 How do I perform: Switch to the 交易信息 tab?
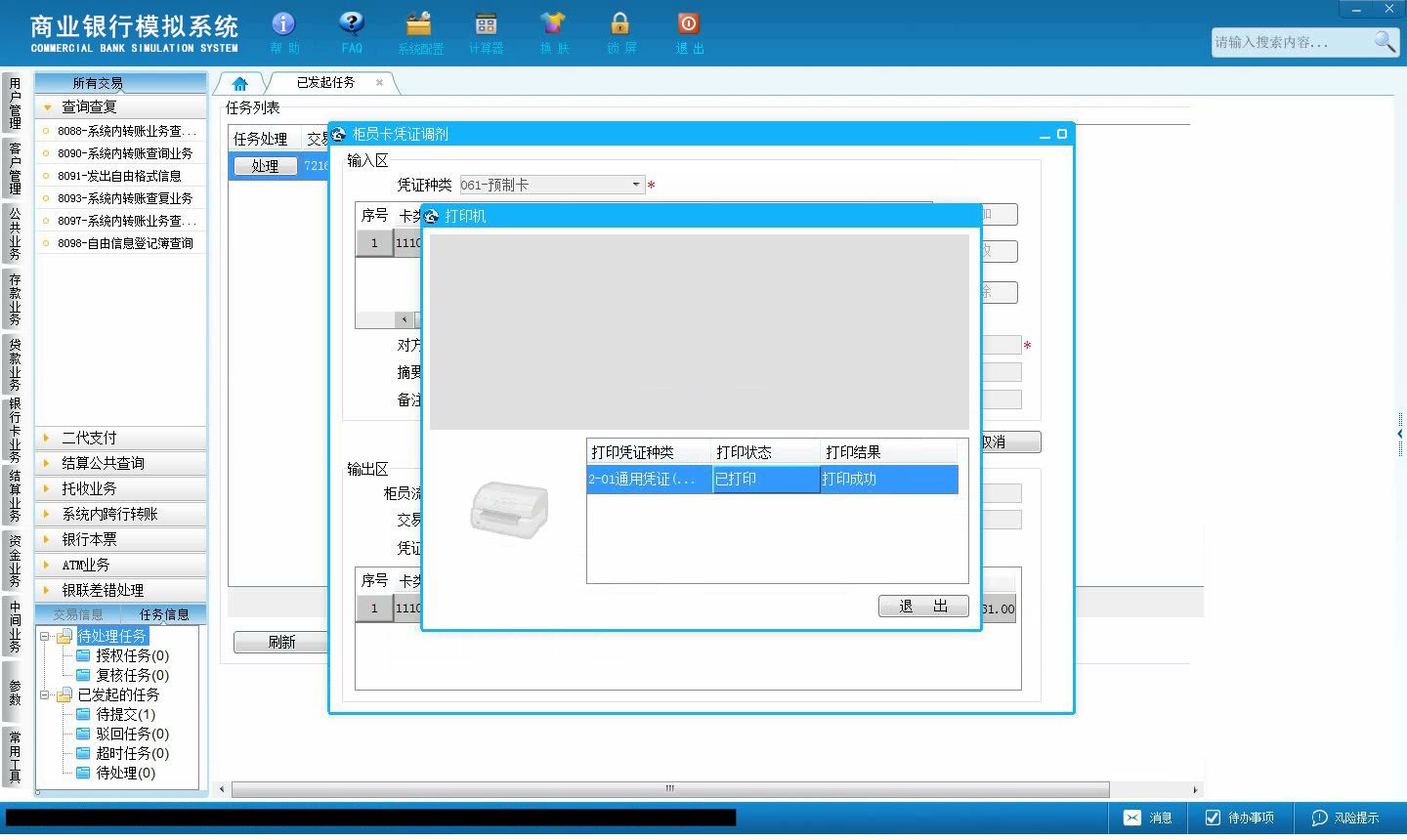77,614
